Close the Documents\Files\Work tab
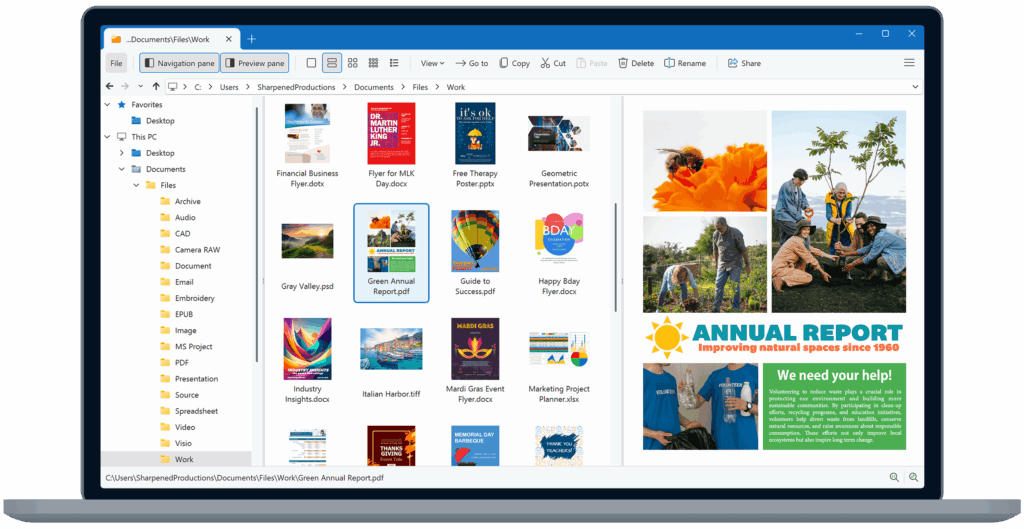 point(229,39)
